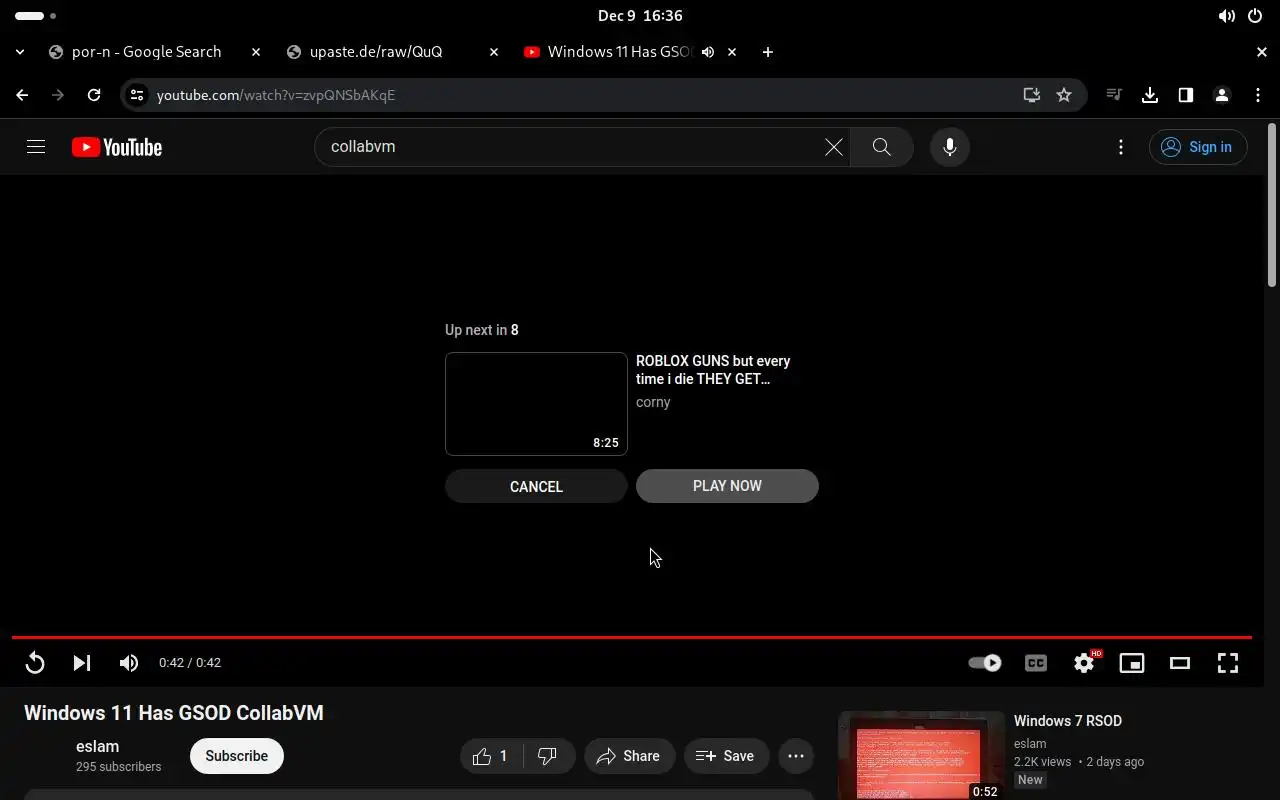
Task: Open the eslam channel name link
Action: [x=97, y=747]
